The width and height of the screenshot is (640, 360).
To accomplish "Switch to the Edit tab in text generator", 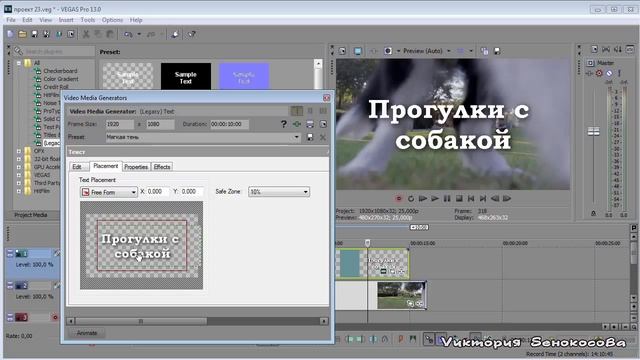I will coord(77,167).
